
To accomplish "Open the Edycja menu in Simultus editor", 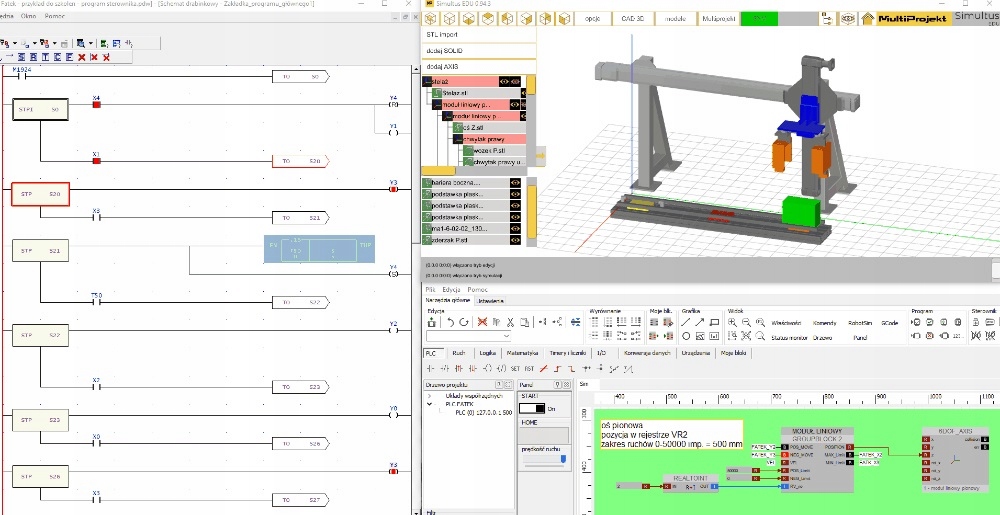I will (451, 289).
